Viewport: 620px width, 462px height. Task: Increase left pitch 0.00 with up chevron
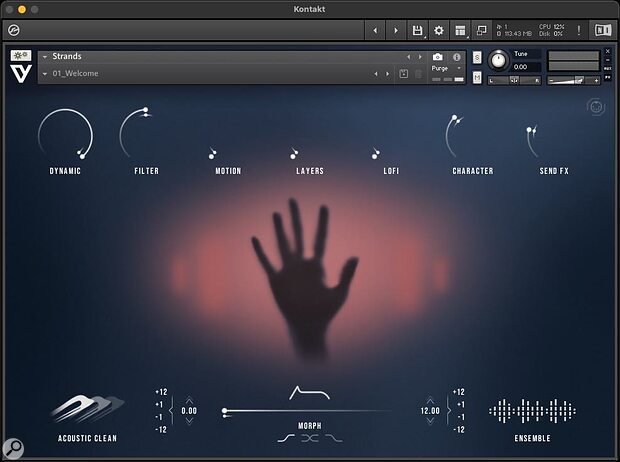click(x=189, y=400)
